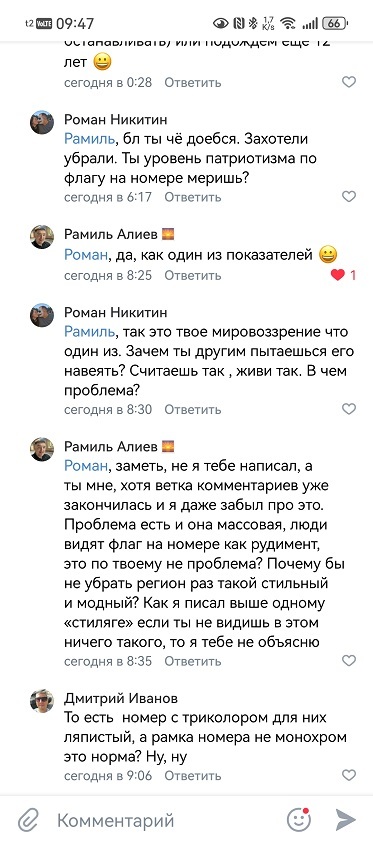Tap the paperclip attachment icon

tap(26, 820)
